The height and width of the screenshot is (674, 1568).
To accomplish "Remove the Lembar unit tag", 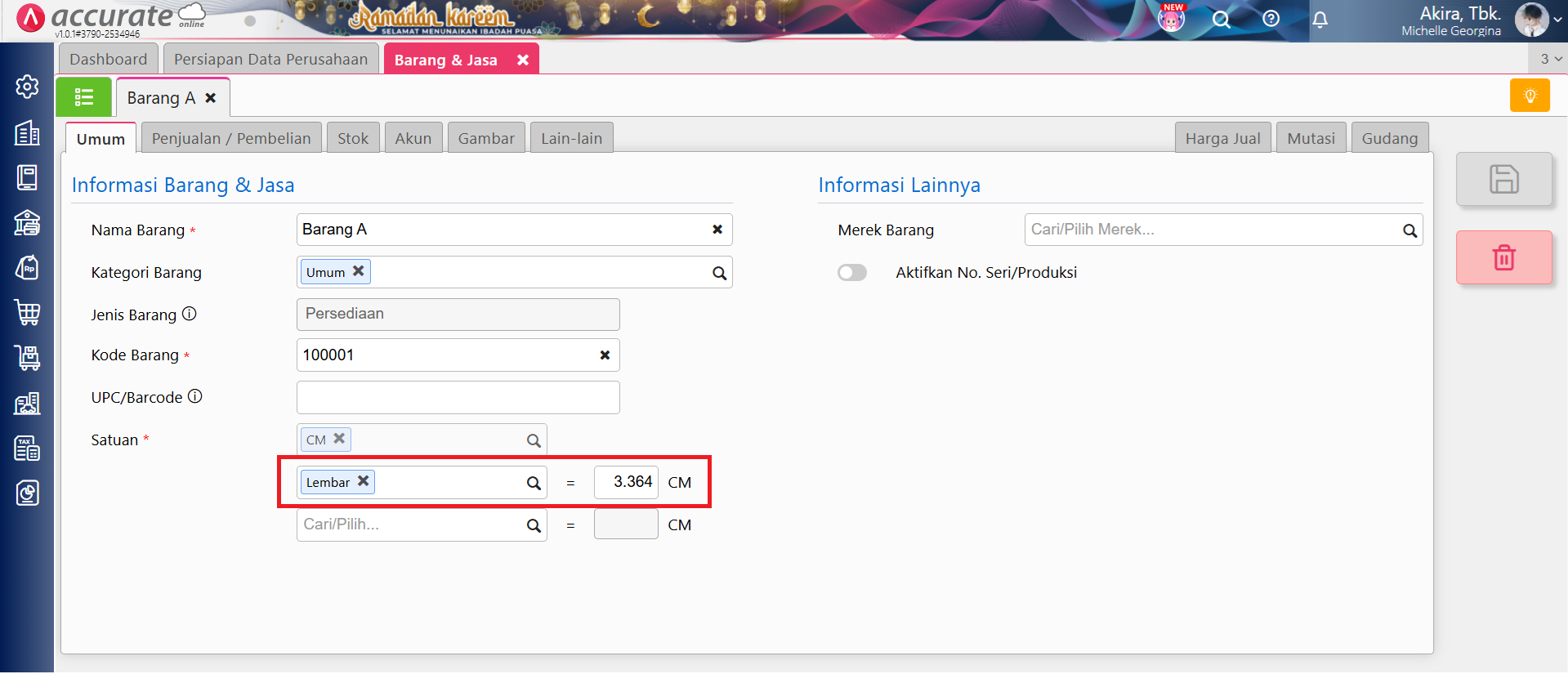I will pos(363,481).
